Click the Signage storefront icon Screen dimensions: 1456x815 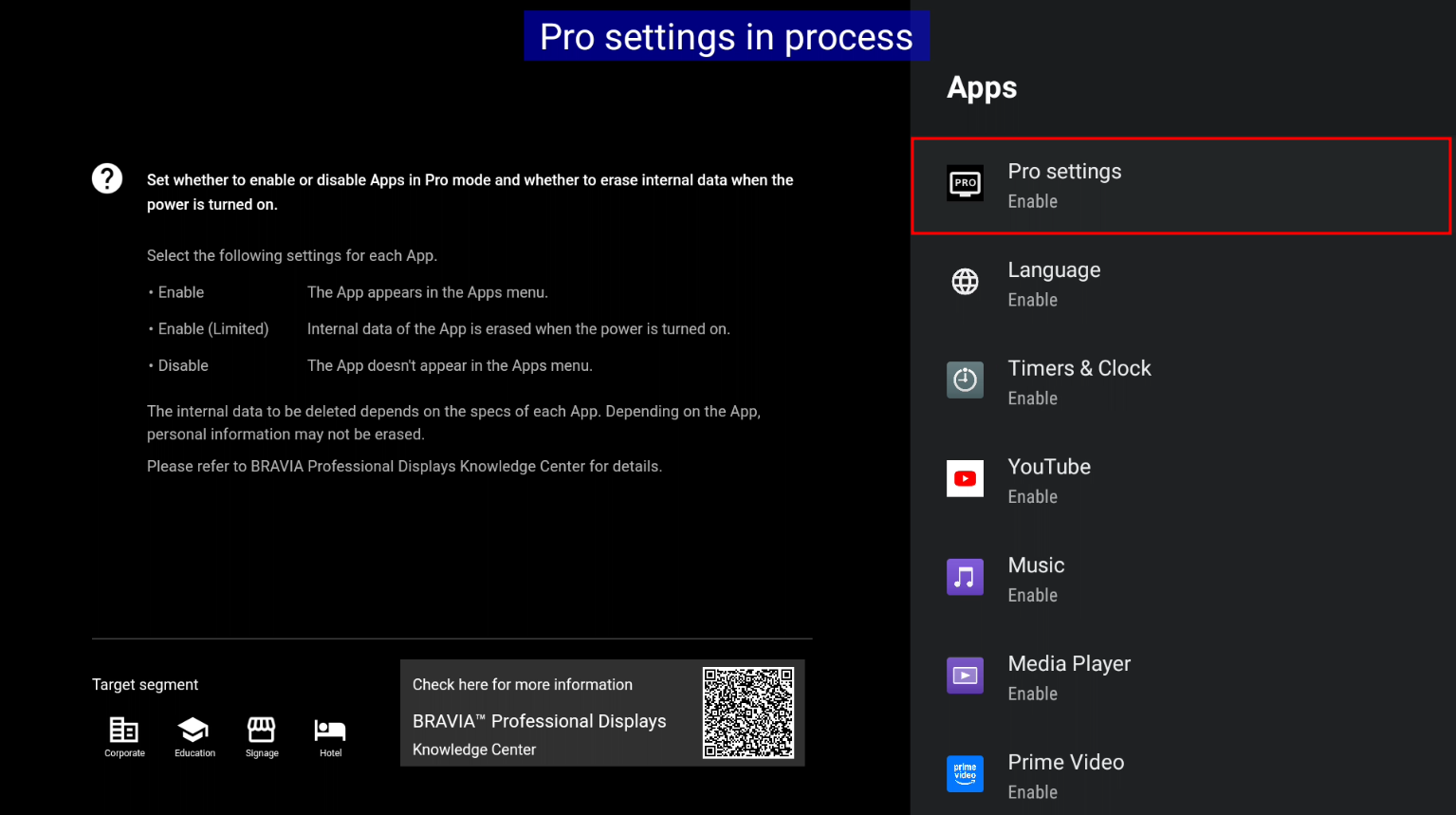click(x=262, y=730)
